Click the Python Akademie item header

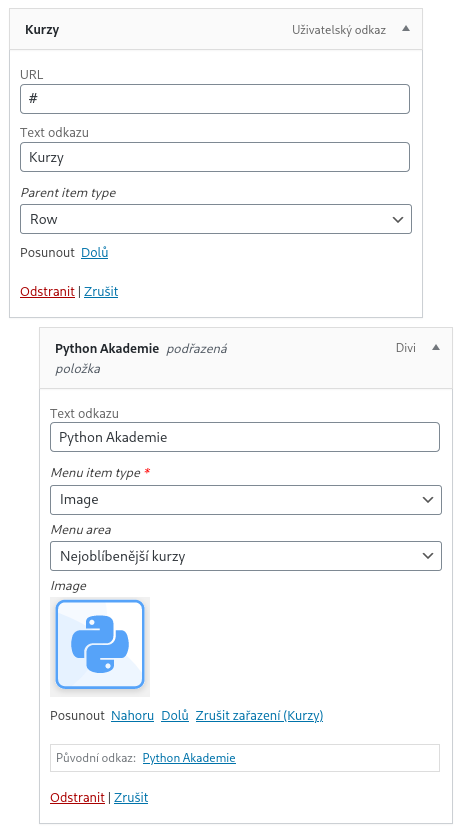[246, 358]
